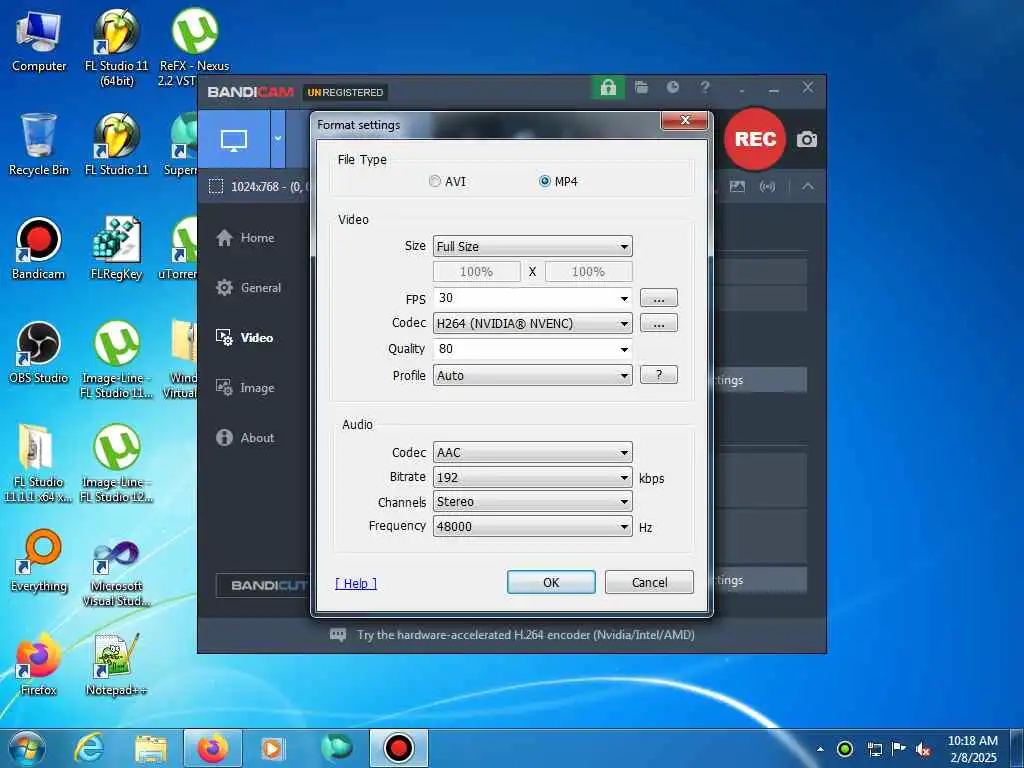Click the BANDICUT button
The image size is (1024, 768).
coord(263,585)
